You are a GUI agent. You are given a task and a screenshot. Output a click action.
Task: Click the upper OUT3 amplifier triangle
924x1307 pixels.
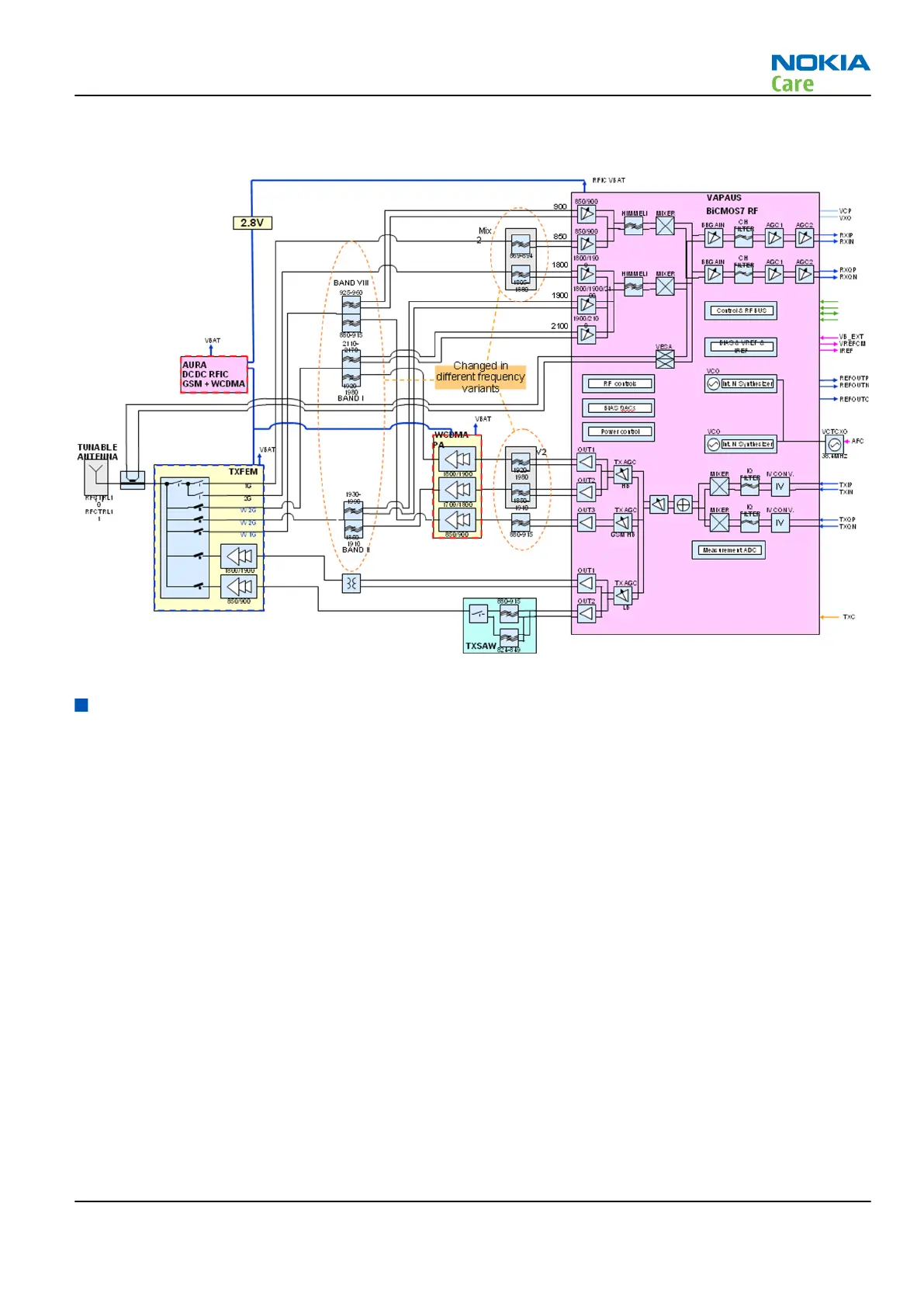coord(587,522)
